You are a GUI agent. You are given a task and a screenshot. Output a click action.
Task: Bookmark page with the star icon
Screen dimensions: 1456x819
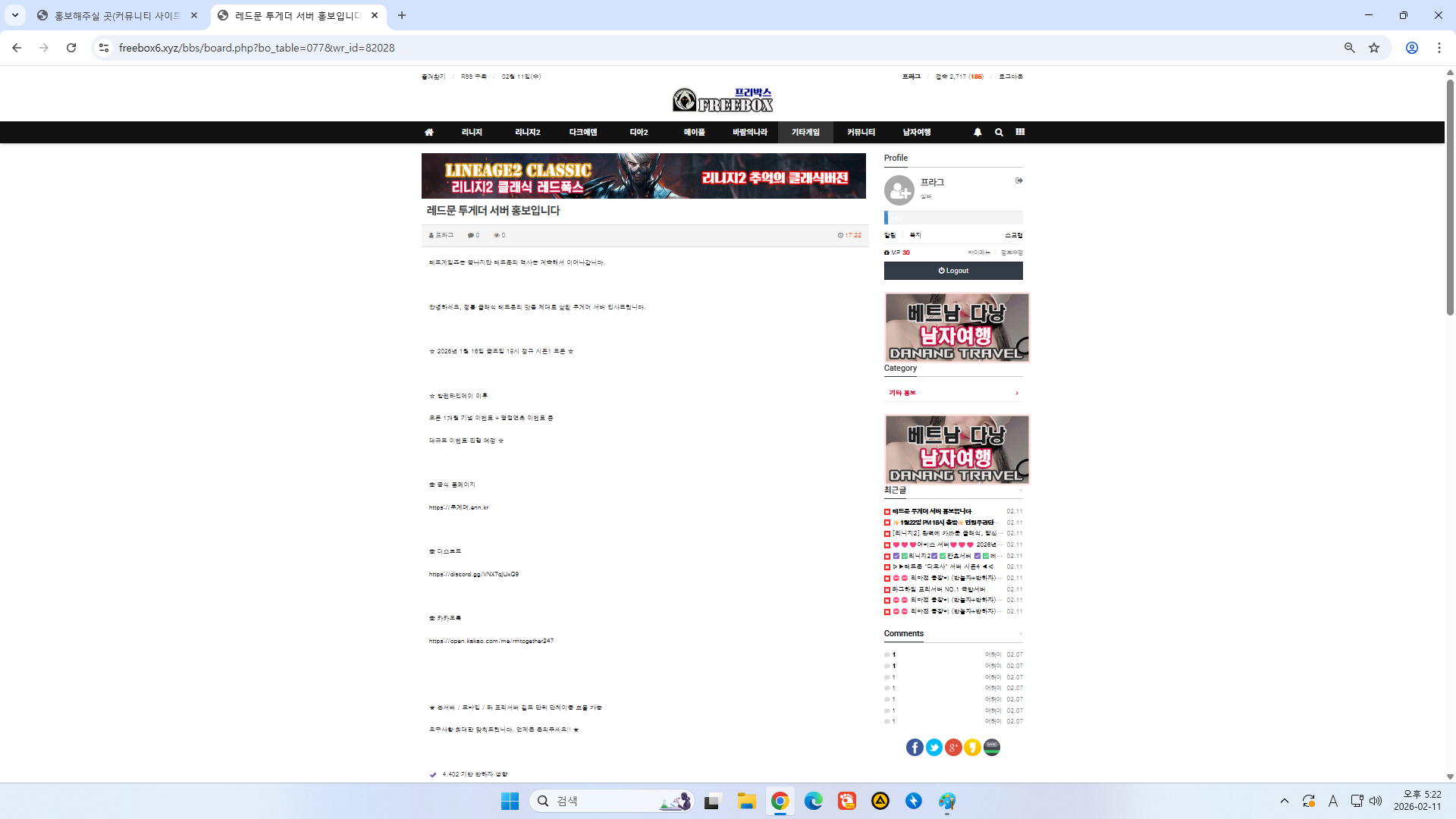1374,48
